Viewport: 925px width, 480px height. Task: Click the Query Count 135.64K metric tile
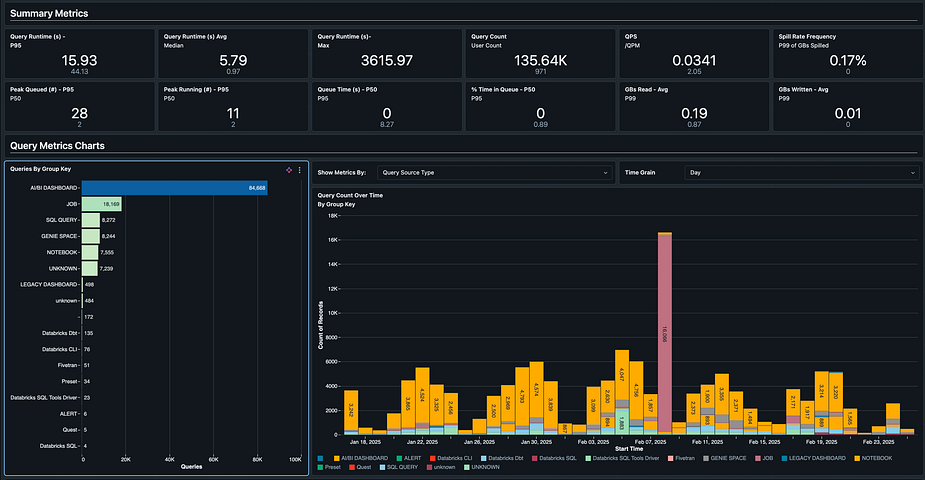(x=540, y=54)
